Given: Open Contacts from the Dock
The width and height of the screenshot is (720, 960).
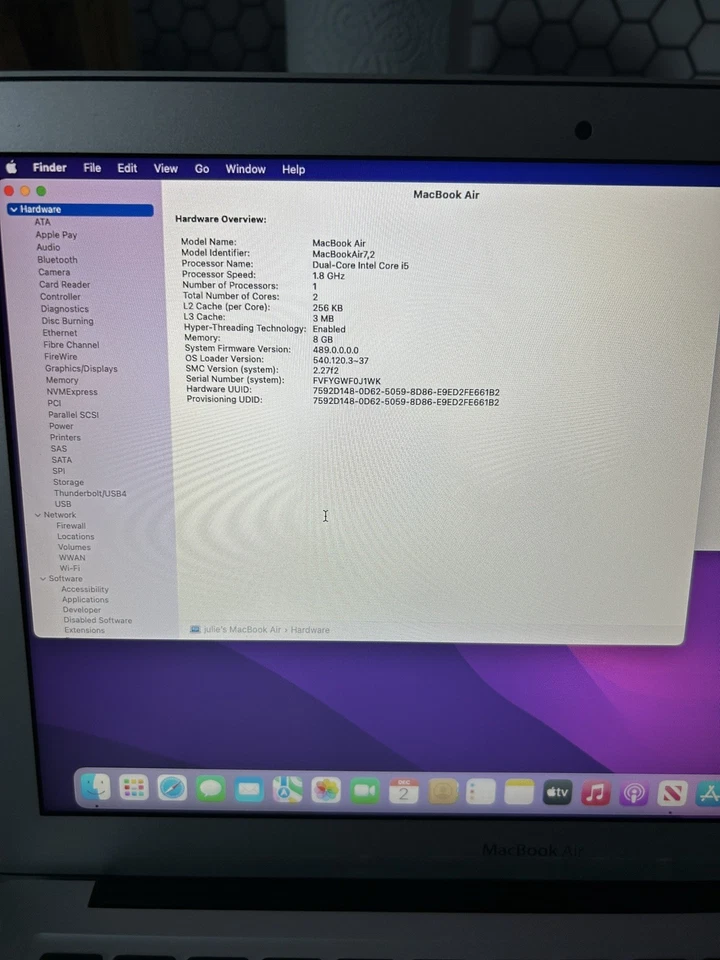Looking at the screenshot, I should point(442,792).
